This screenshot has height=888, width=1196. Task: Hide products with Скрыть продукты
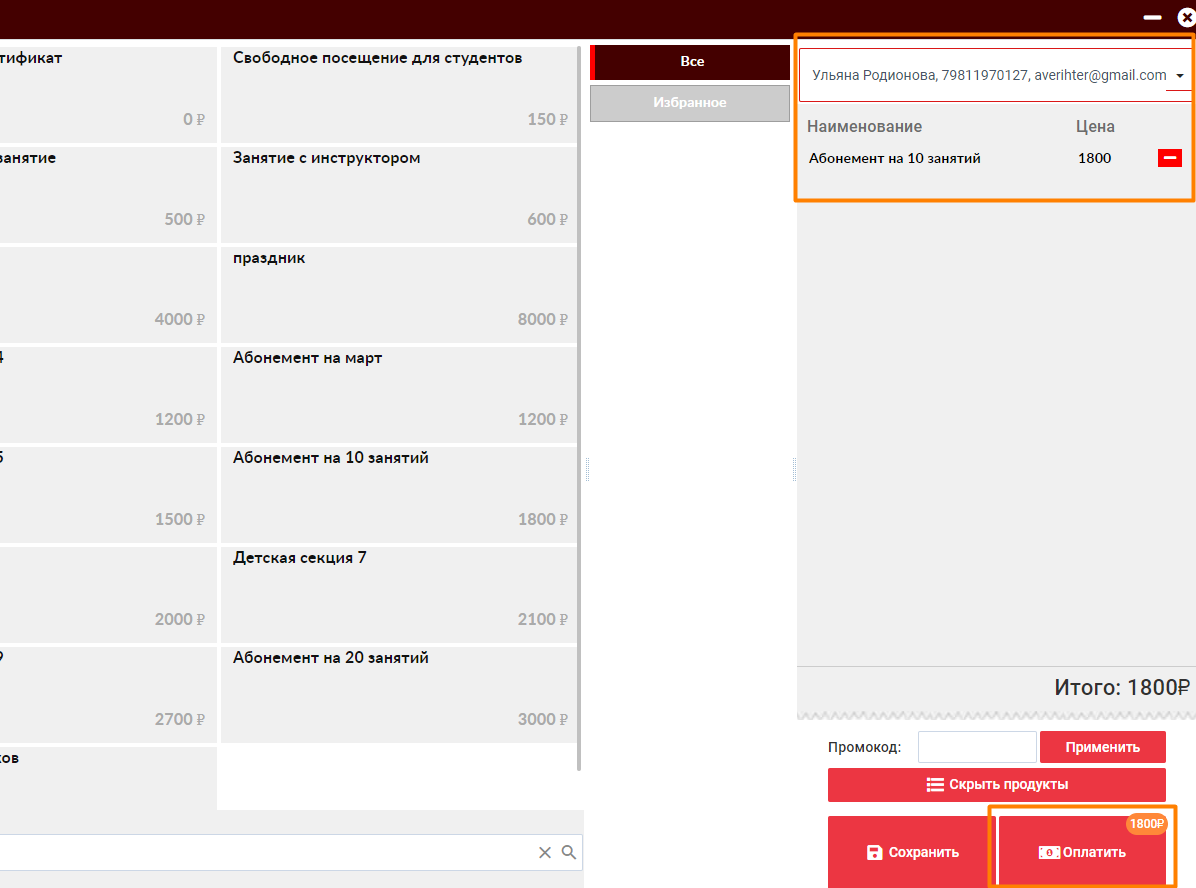[996, 785]
